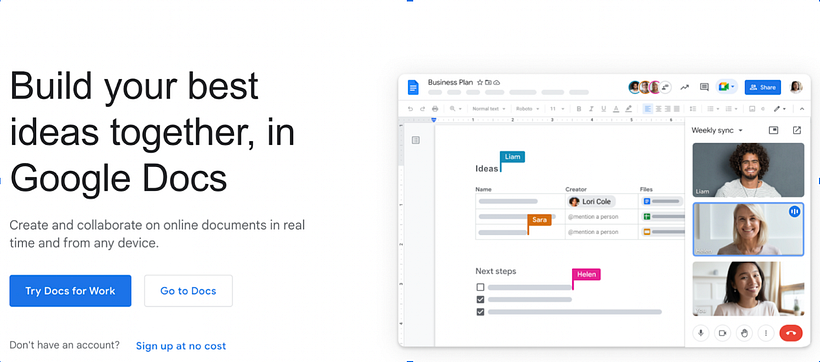
Task: Apply italic formatting with I icon
Action: click(x=591, y=109)
